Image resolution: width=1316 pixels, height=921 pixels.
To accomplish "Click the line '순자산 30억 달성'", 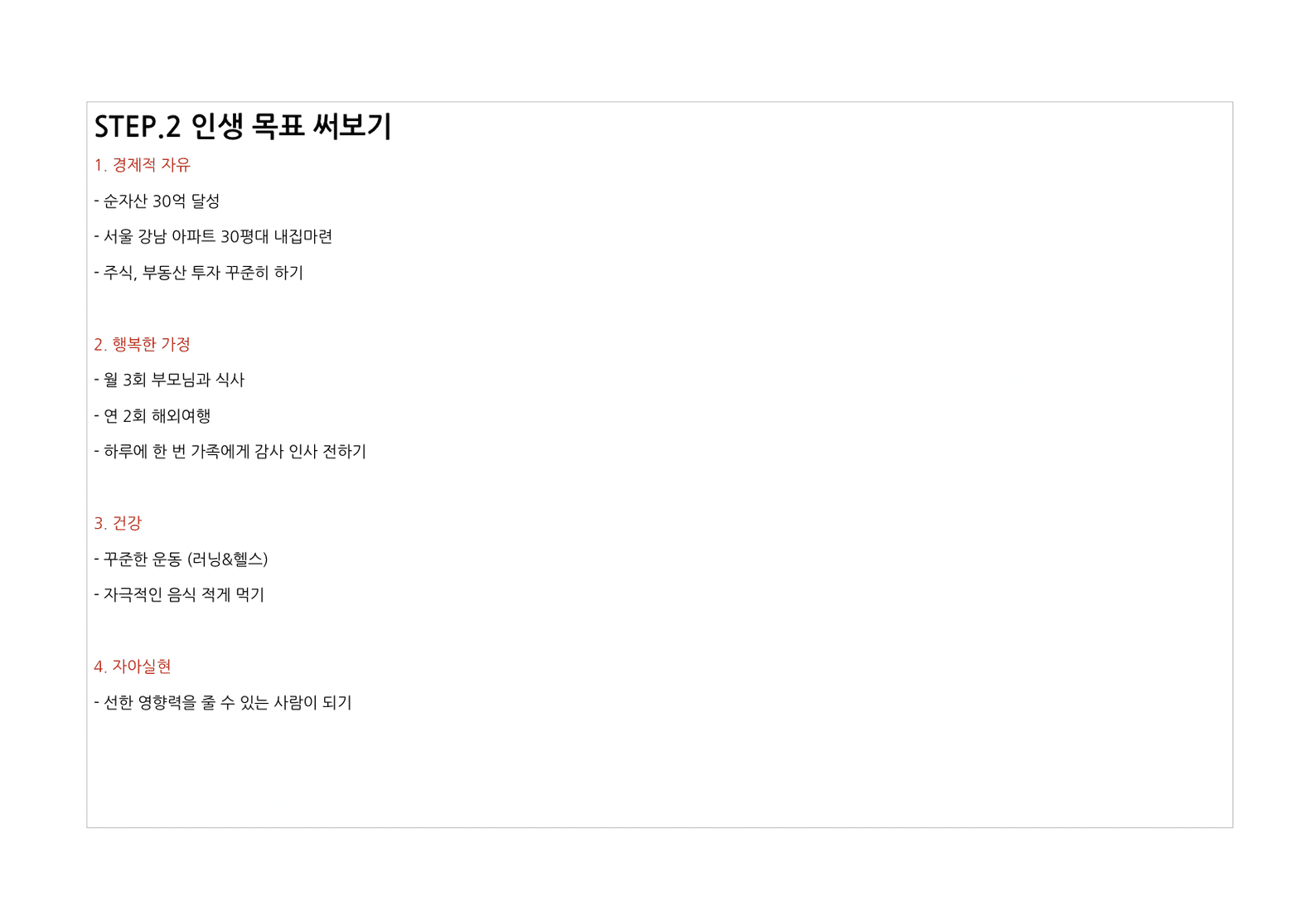I will tap(157, 201).
